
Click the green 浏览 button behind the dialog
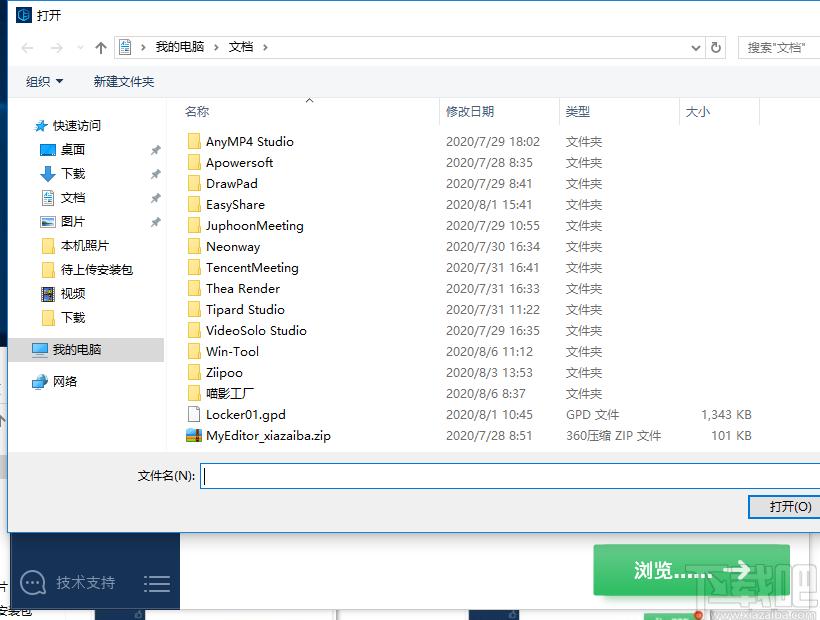(691, 570)
